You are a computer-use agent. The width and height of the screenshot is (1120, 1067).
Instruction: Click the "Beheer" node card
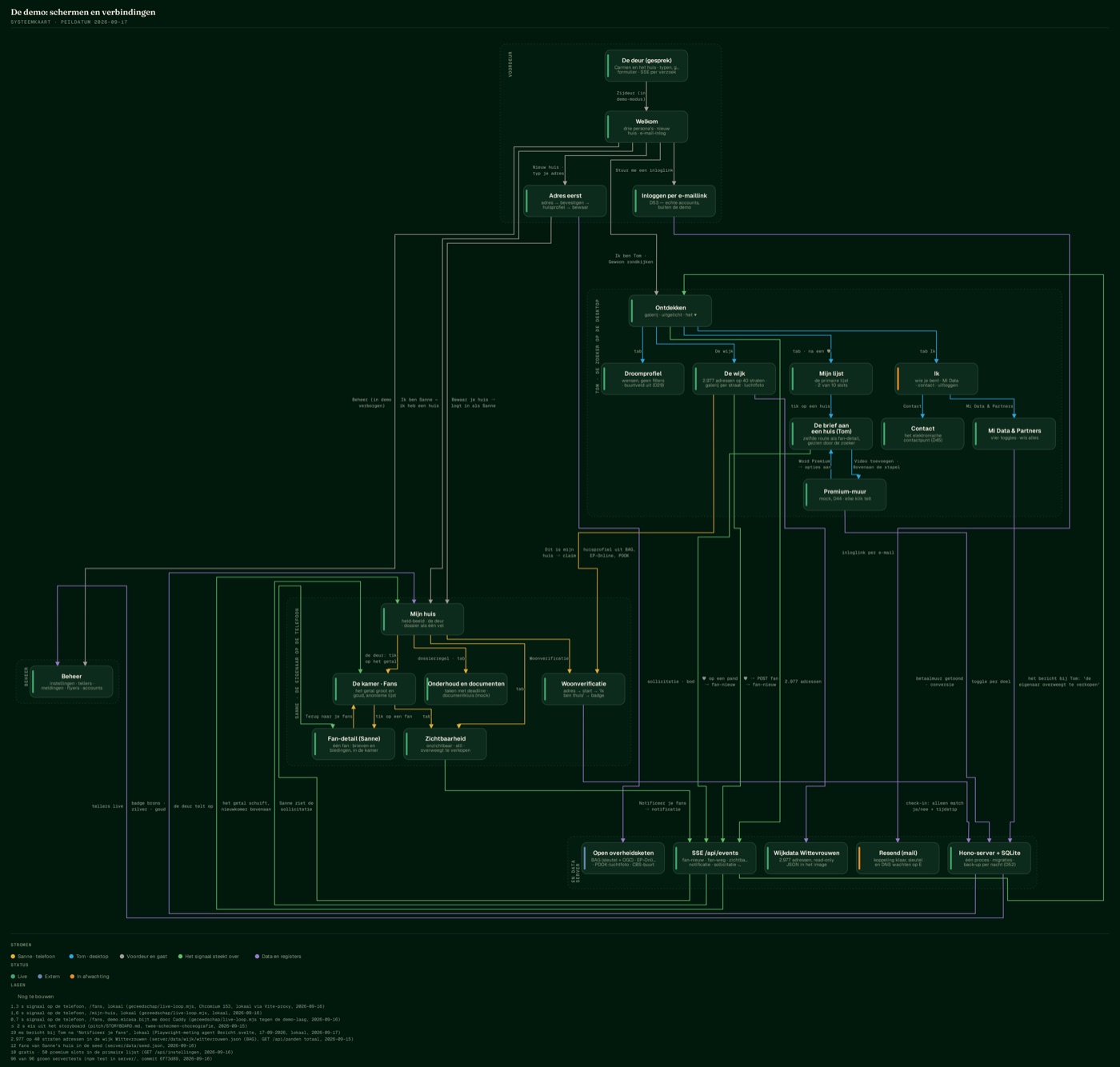[71, 681]
